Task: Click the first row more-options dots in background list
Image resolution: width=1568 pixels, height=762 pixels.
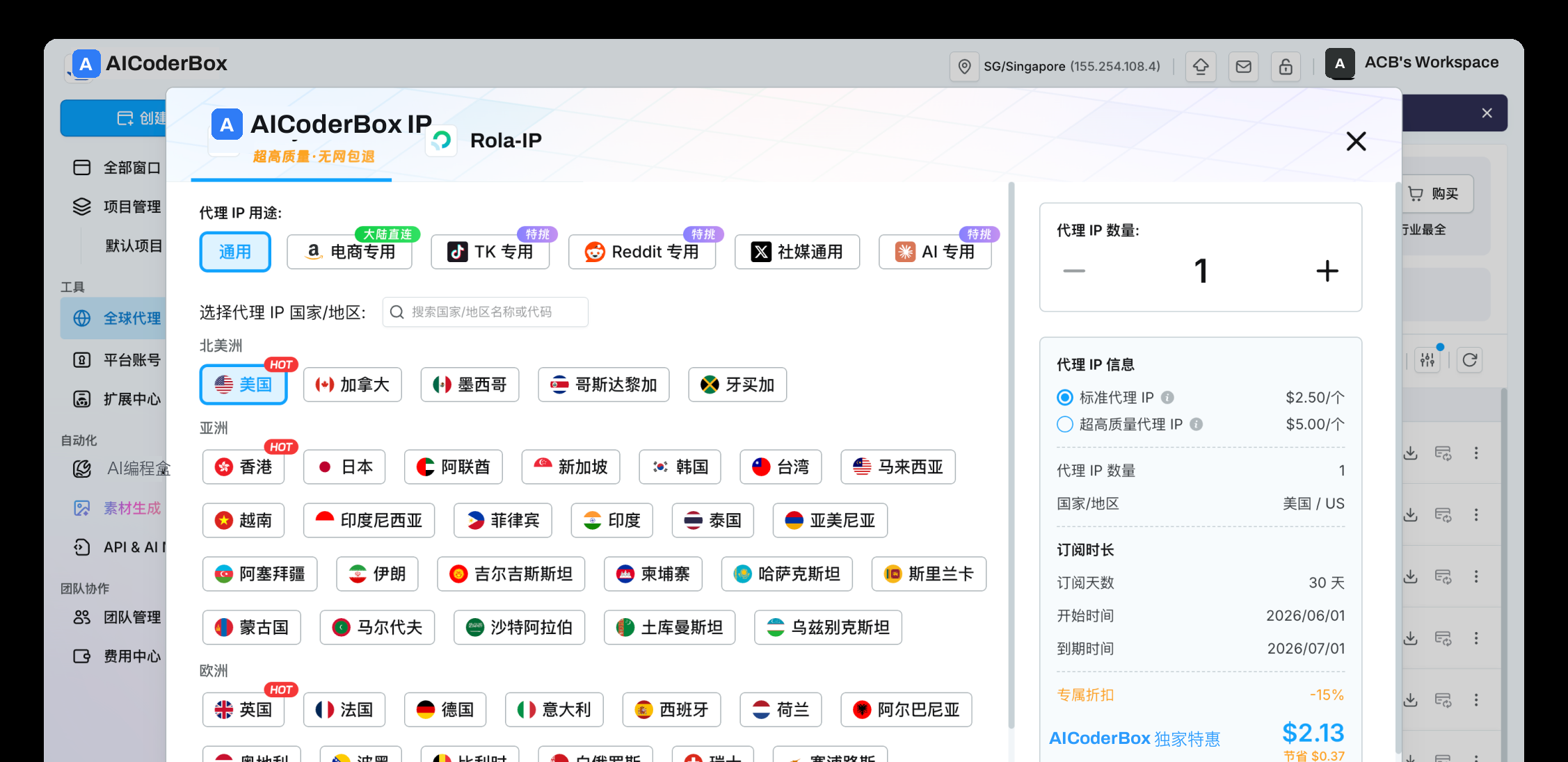Action: [1476, 453]
